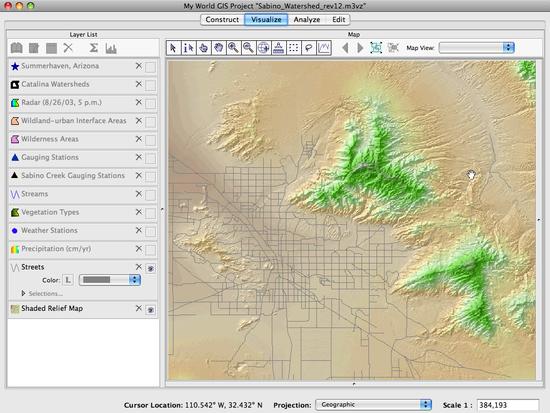Click the right-edge map splitter arrow

[x=539, y=220]
